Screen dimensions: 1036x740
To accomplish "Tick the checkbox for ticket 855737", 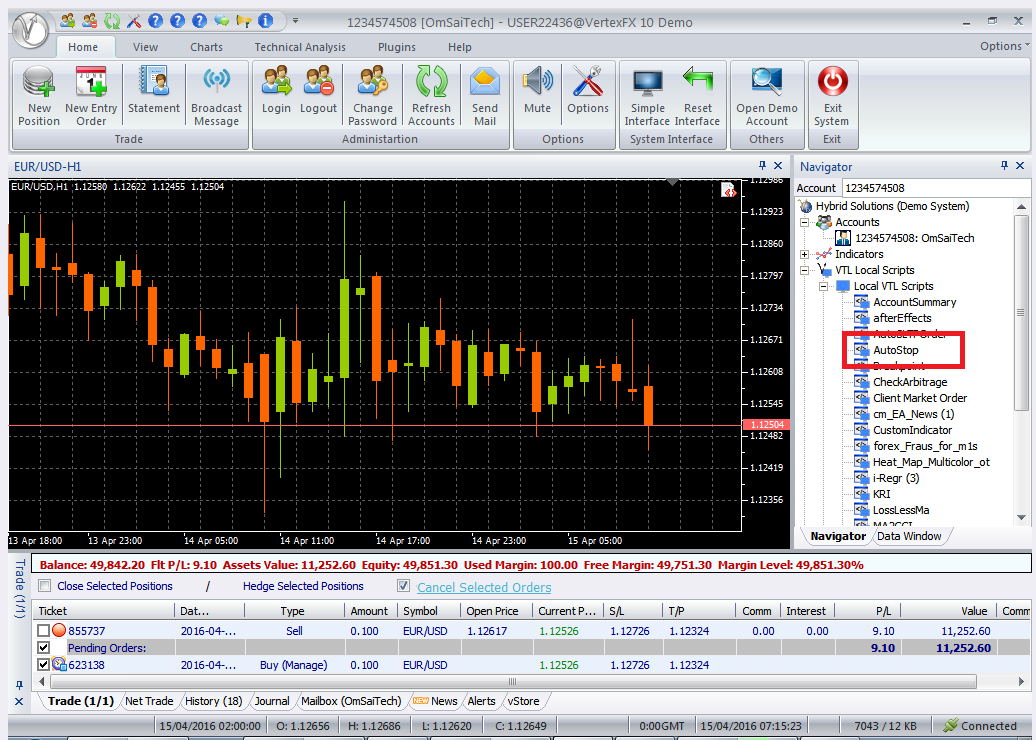I will [x=43, y=631].
